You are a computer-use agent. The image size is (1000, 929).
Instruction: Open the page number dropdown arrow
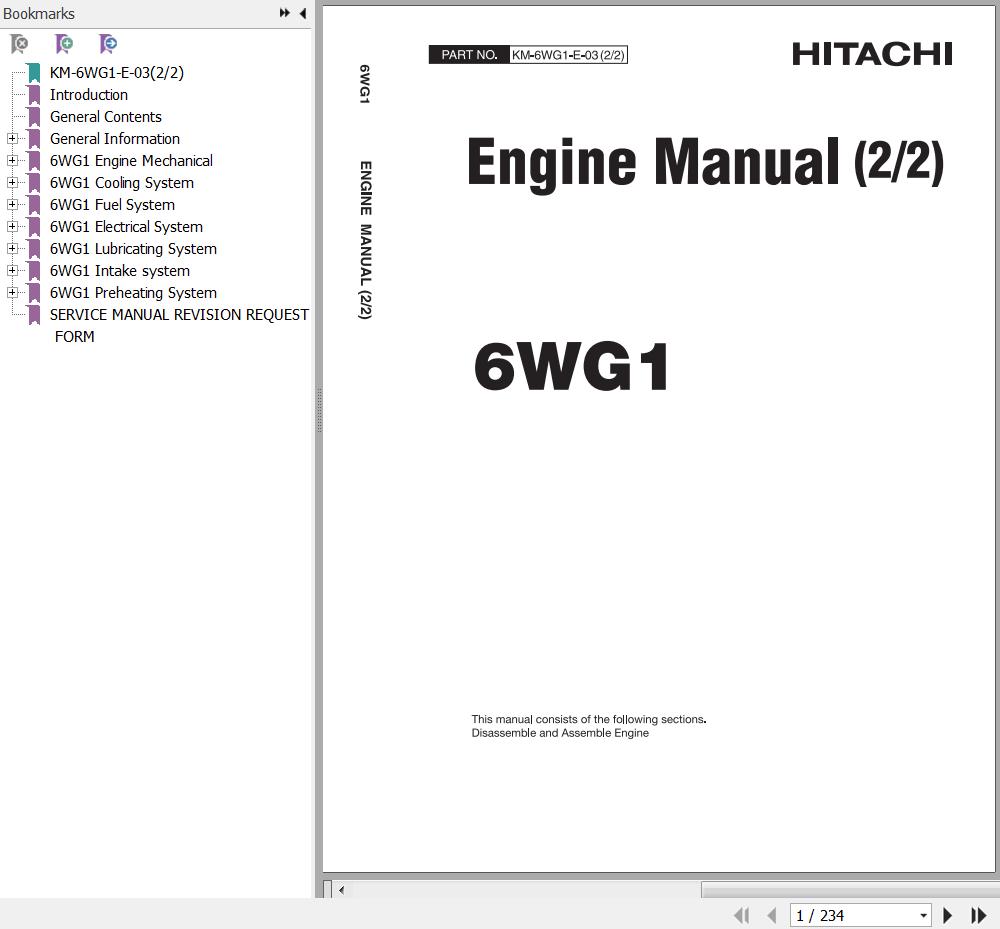[x=923, y=916]
